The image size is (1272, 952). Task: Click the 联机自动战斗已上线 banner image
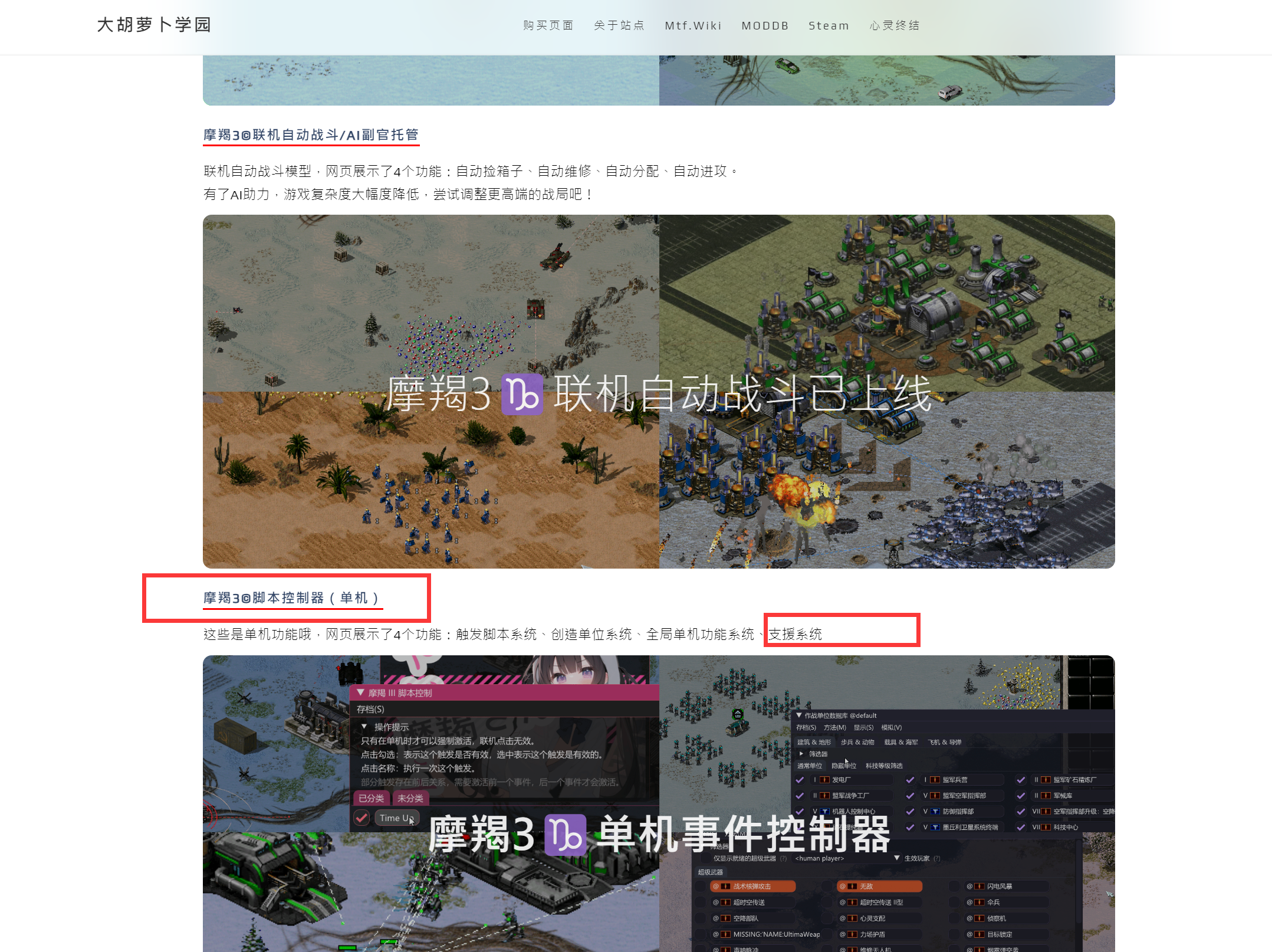tap(659, 392)
